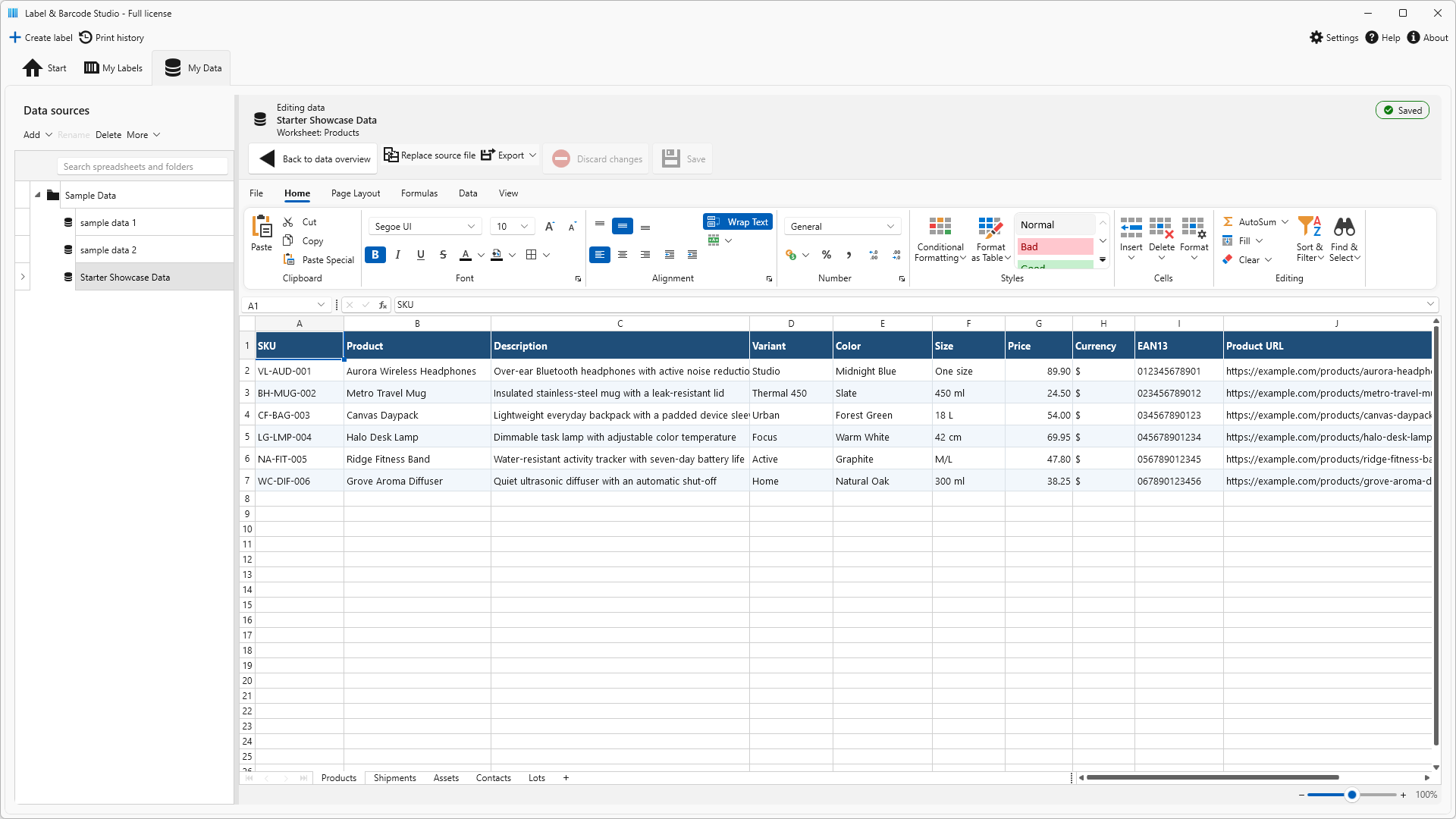Viewport: 1456px width, 819px height.
Task: Click the Cut scissors icon
Action: point(288,222)
